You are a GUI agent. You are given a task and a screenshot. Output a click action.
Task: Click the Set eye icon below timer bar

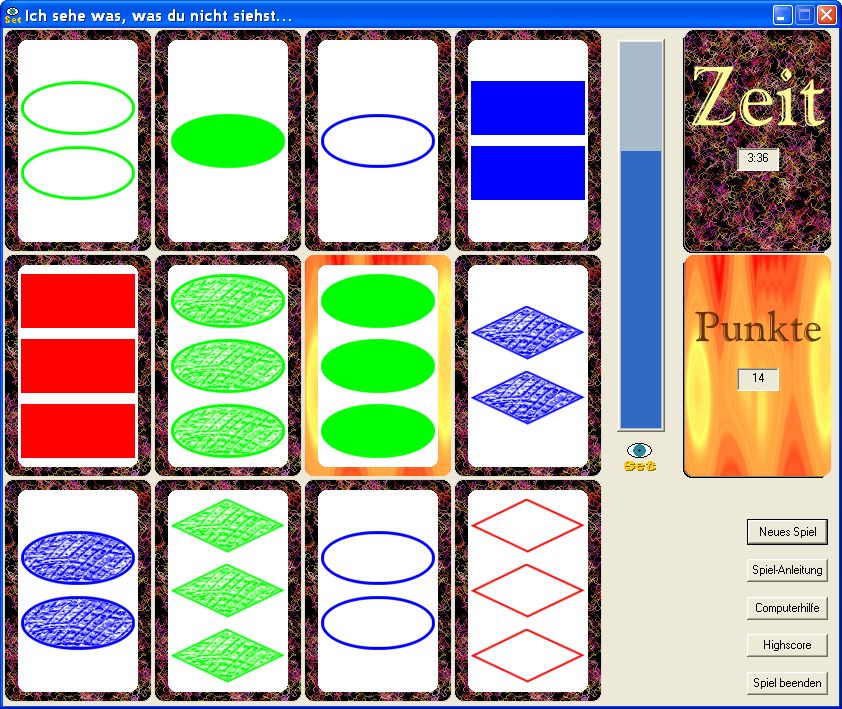640,457
